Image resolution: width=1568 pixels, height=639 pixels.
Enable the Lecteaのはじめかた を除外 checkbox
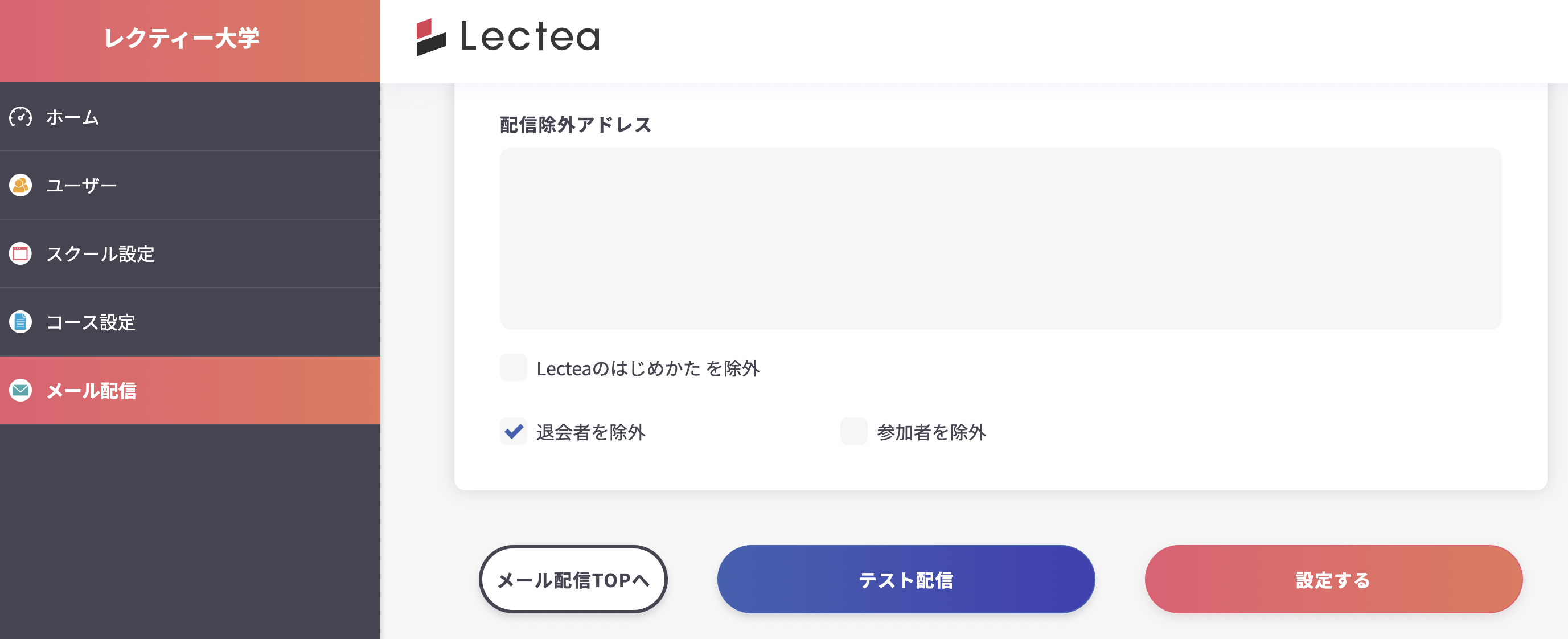[x=513, y=367]
